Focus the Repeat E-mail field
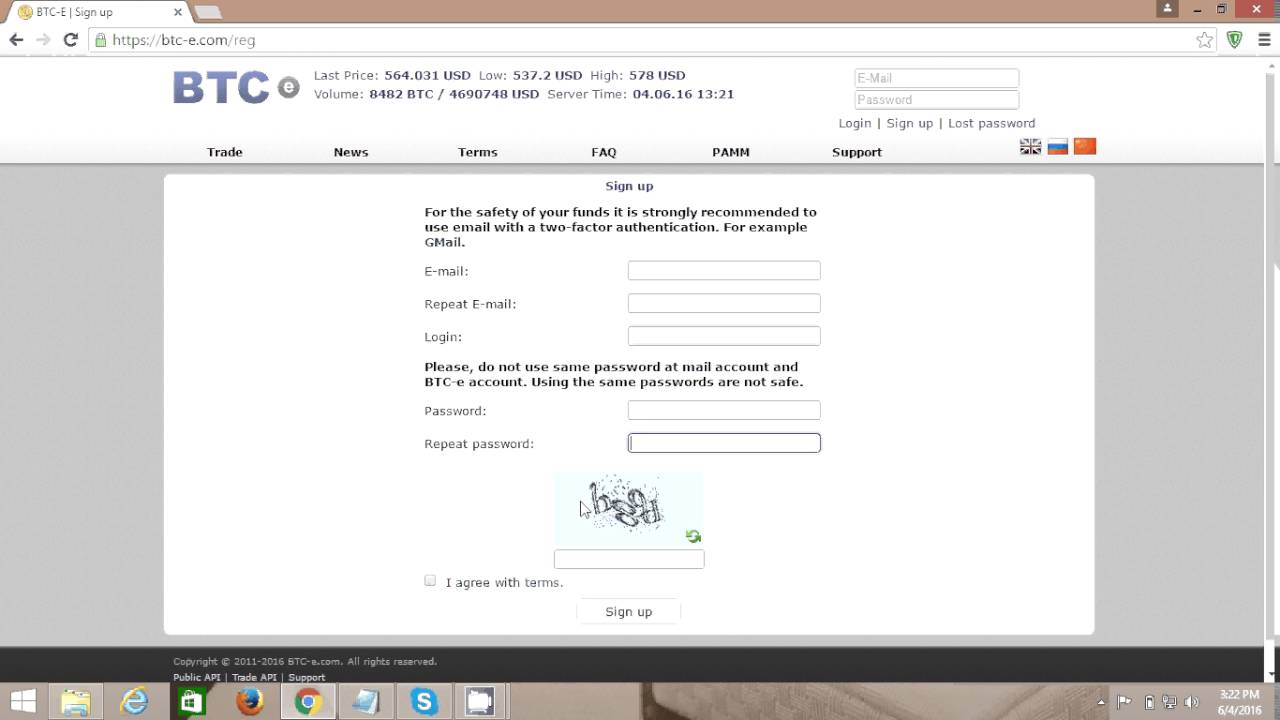This screenshot has width=1280, height=720. point(724,303)
